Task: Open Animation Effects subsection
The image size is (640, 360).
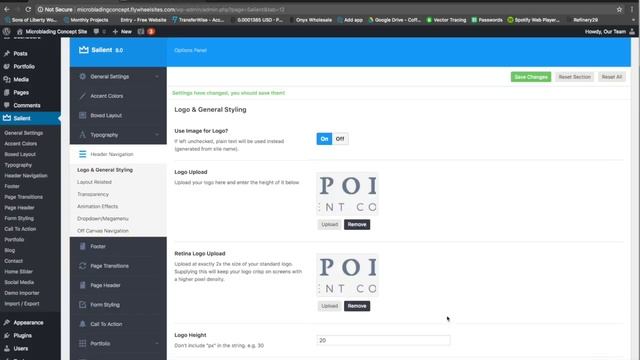Action: point(98,207)
